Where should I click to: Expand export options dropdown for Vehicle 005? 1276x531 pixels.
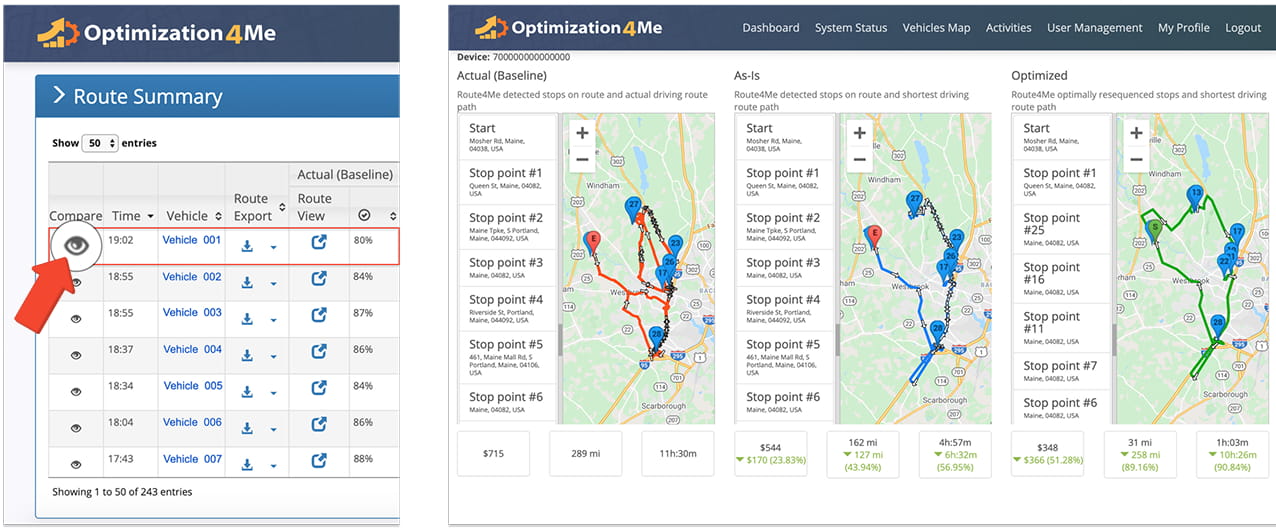273,393
